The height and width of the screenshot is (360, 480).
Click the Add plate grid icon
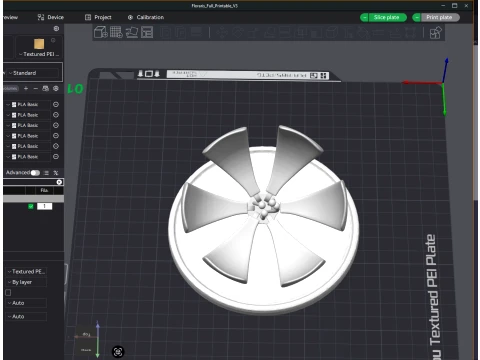tap(116, 32)
